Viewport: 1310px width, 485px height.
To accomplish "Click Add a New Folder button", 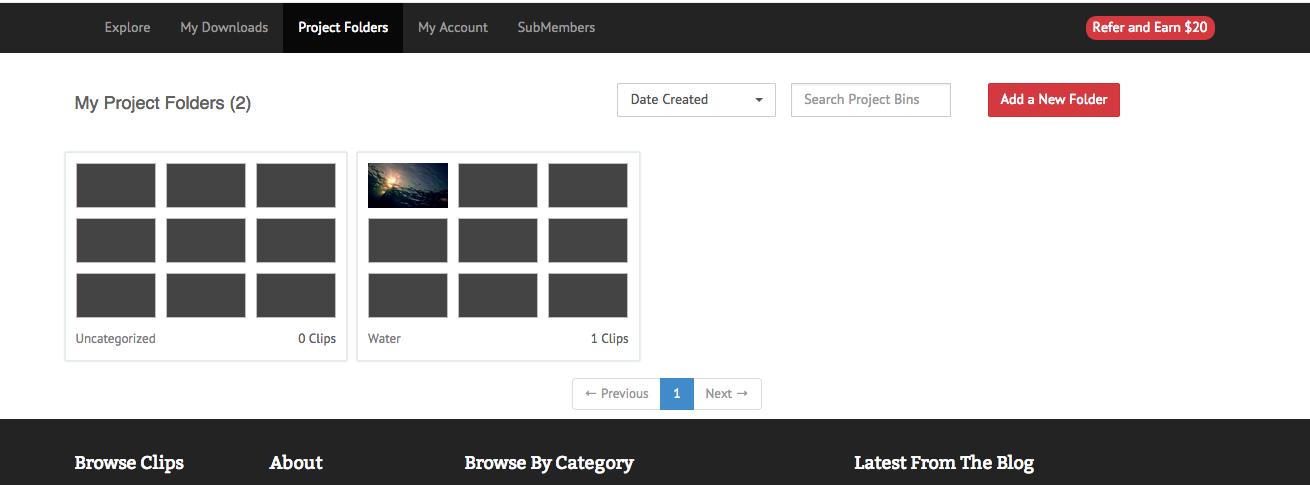I will [1054, 100].
